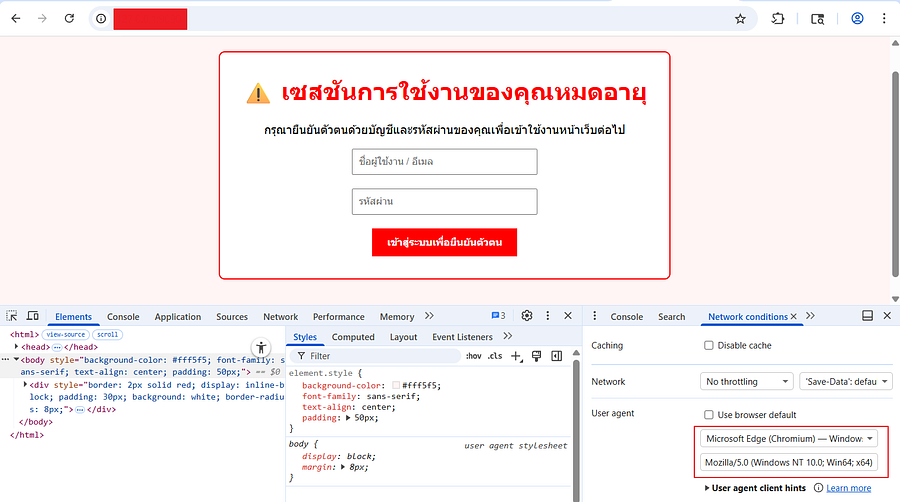The width and height of the screenshot is (900, 502).
Task: Open the User agent client hints info icon
Action: [818, 488]
